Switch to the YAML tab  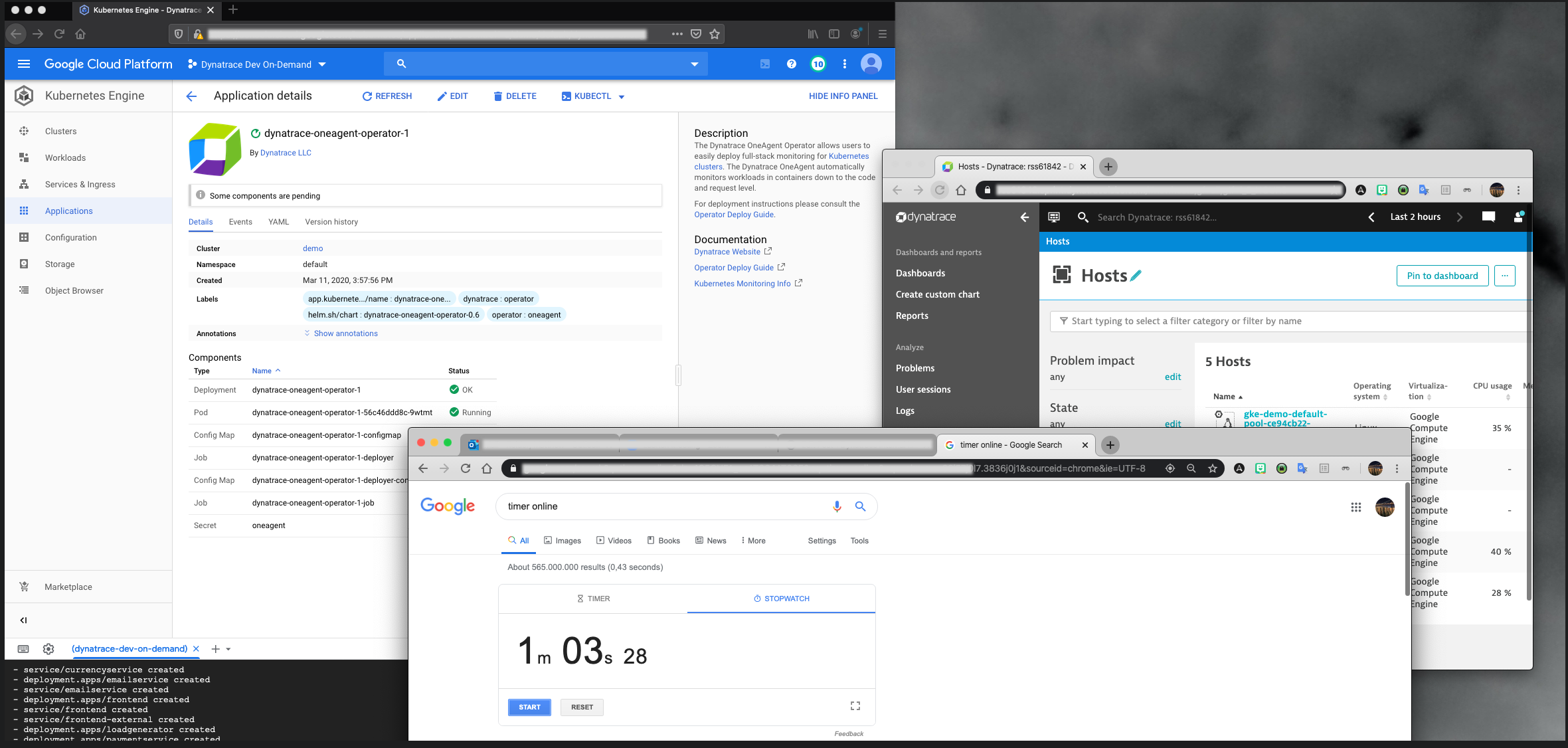278,222
